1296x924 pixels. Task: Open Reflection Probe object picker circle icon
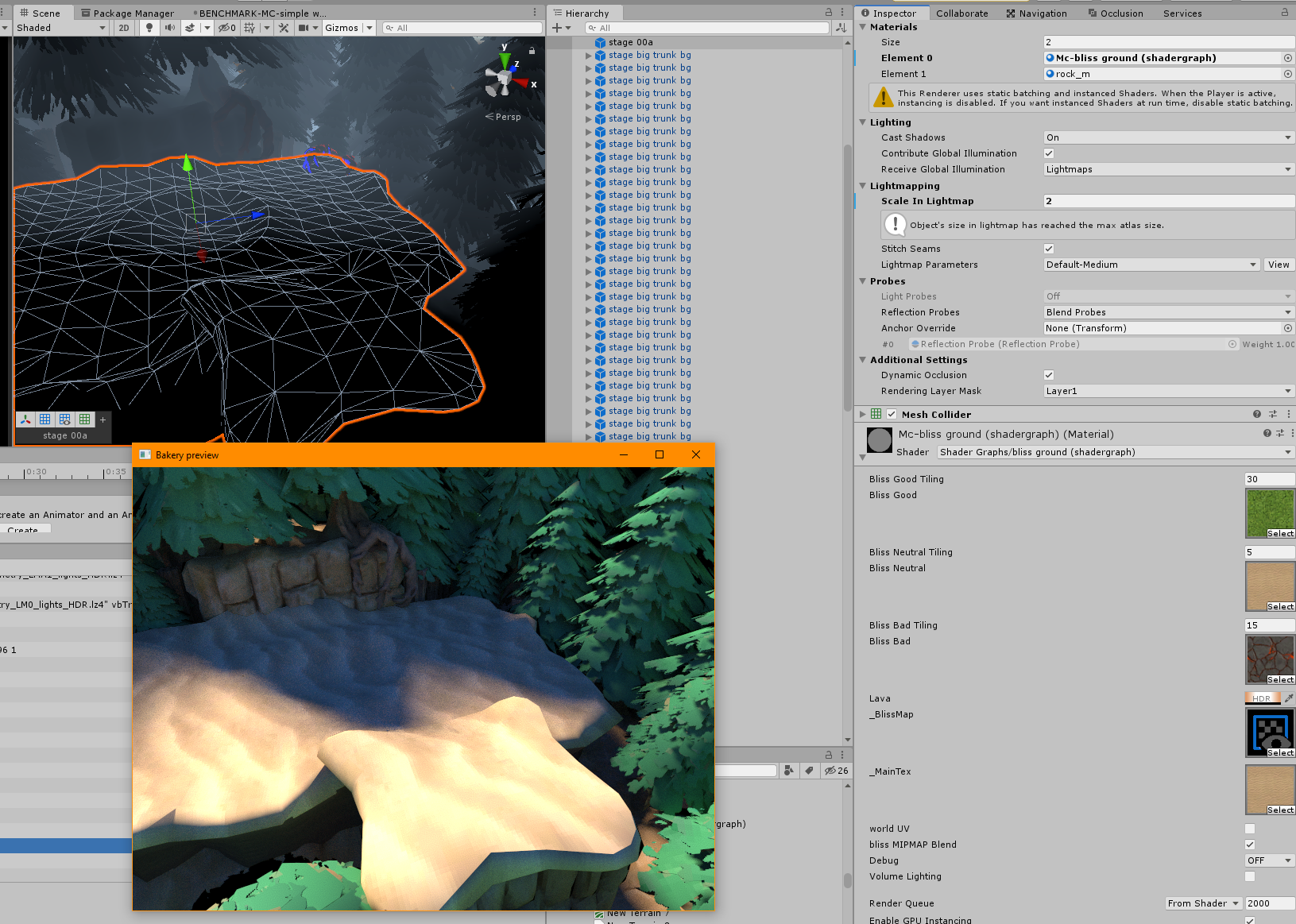click(x=1233, y=343)
